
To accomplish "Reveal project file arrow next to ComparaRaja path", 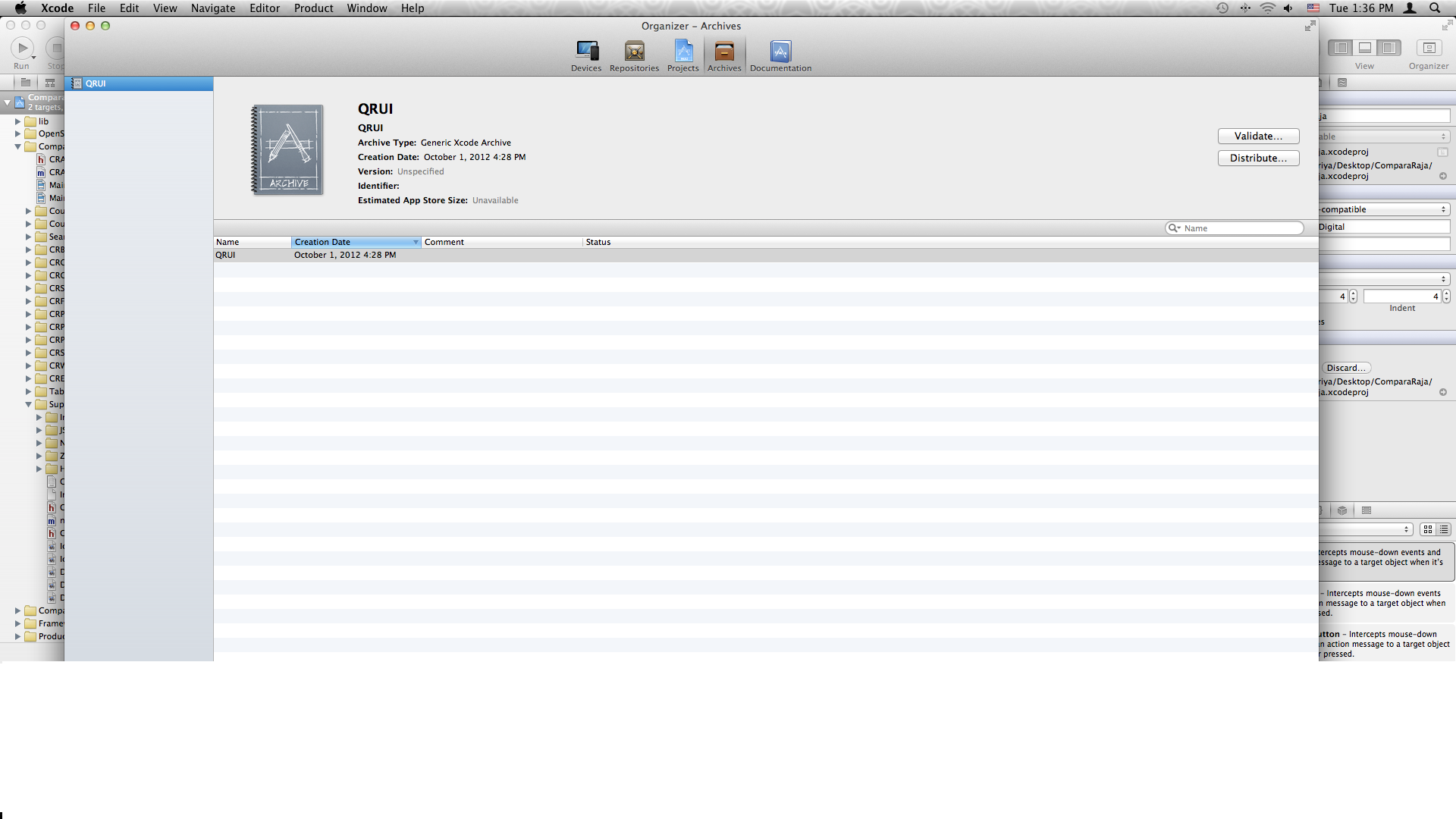I will coord(1443,176).
